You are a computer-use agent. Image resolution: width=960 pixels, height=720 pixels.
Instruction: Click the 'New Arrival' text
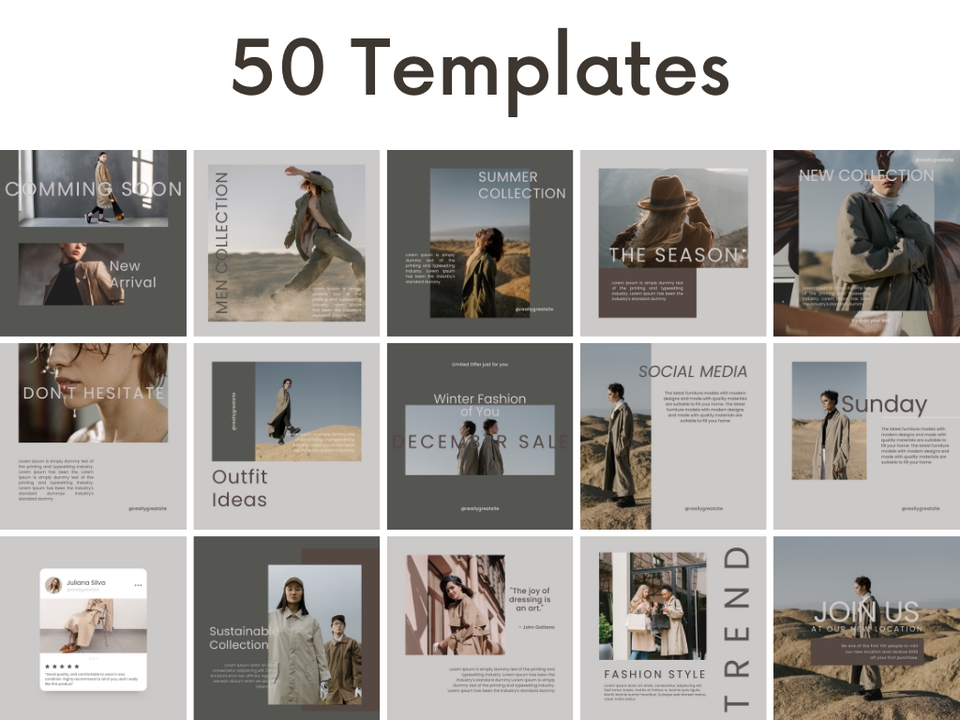[x=133, y=274]
